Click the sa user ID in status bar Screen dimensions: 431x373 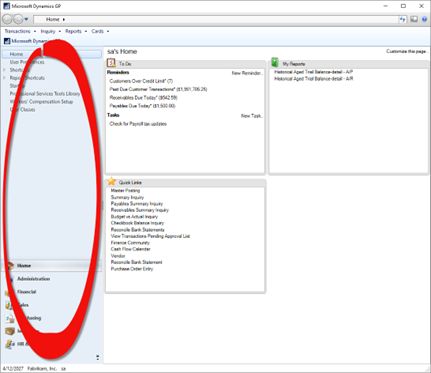tap(63, 369)
